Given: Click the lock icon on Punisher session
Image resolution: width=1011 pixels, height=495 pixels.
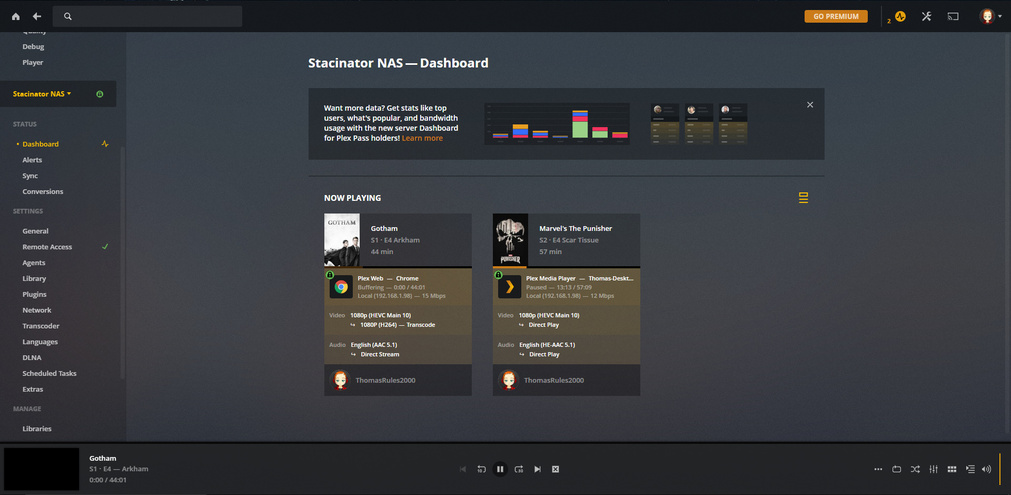Looking at the screenshot, I should [x=498, y=275].
